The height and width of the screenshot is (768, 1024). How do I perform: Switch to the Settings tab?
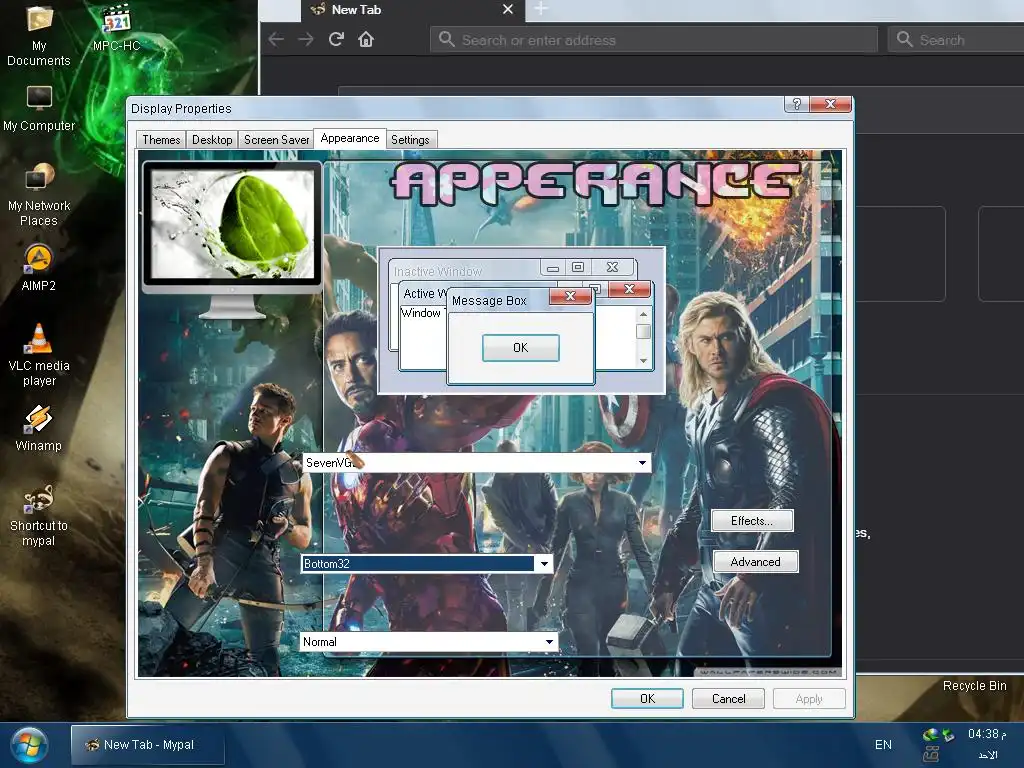pos(410,140)
